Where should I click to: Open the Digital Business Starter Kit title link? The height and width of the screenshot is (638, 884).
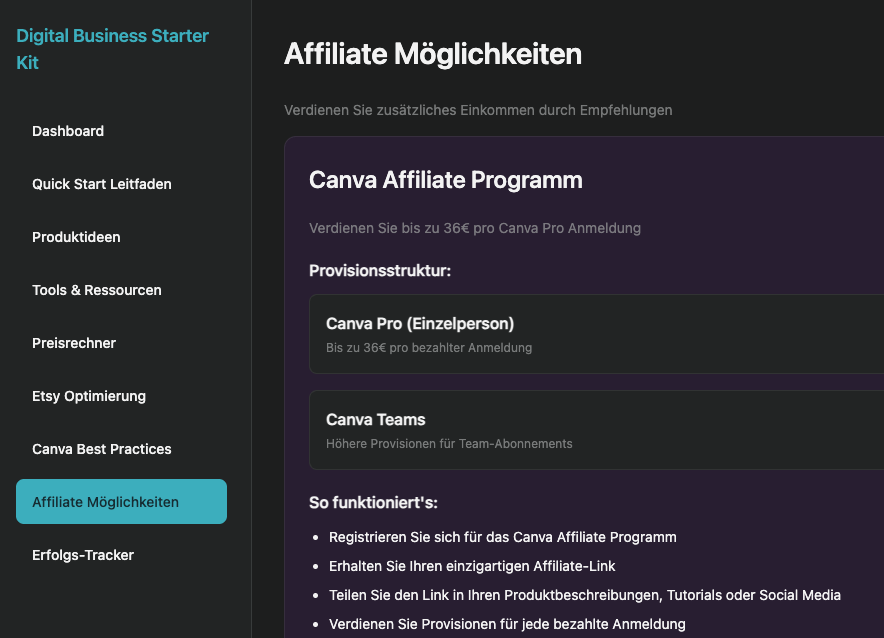click(112, 49)
